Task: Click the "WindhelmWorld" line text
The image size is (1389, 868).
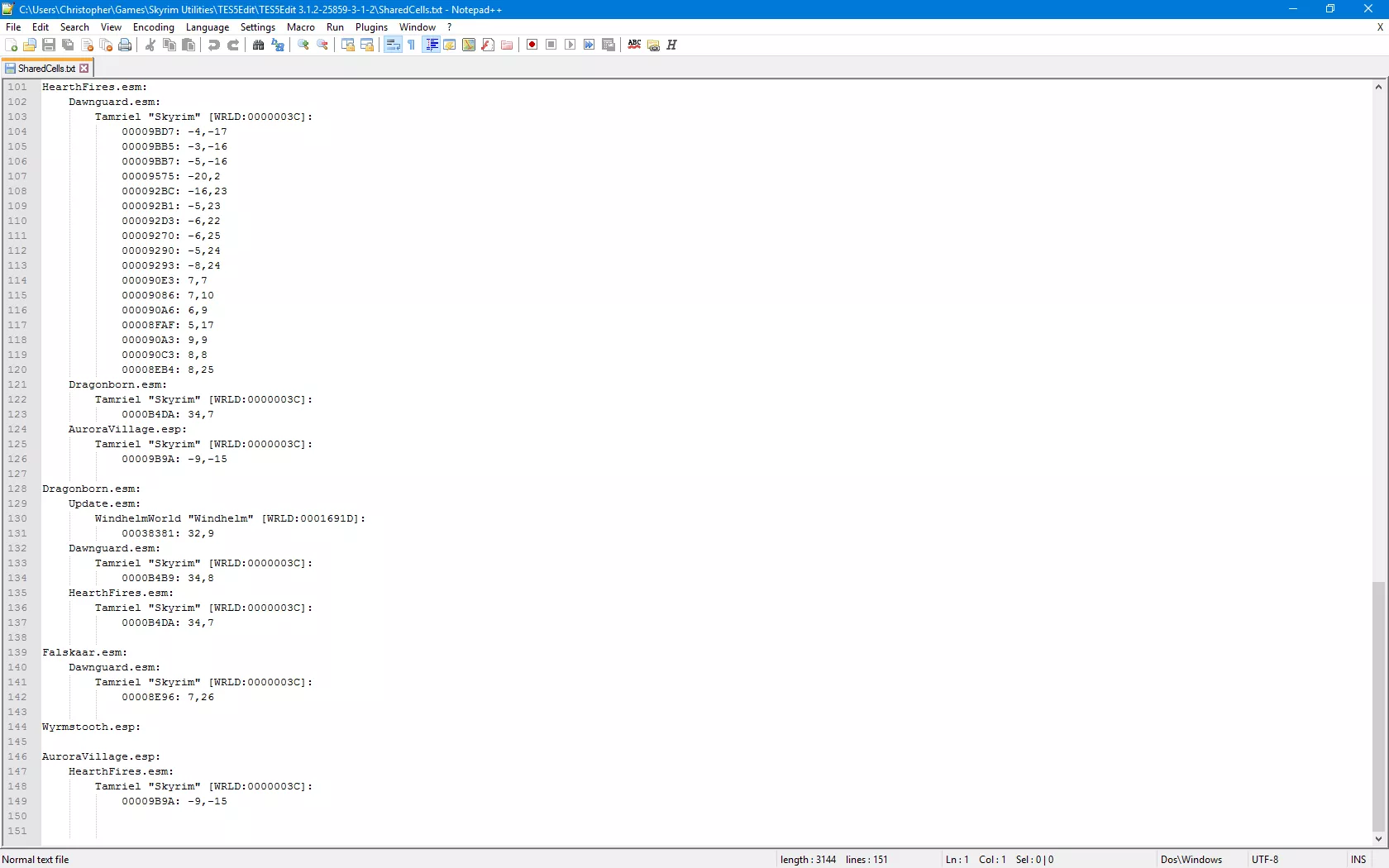Action: tap(230, 518)
